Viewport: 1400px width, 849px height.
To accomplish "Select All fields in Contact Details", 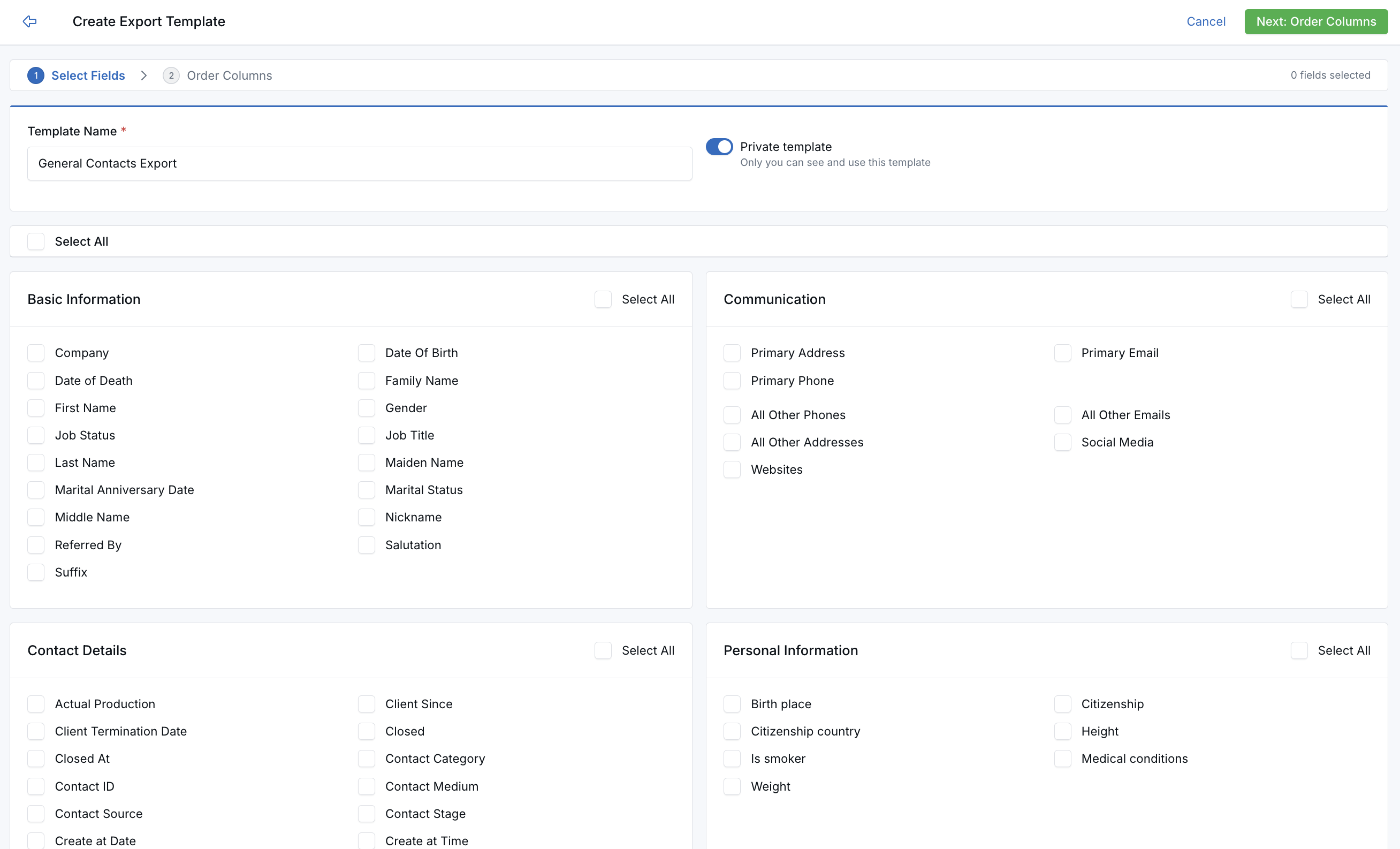I will point(603,650).
